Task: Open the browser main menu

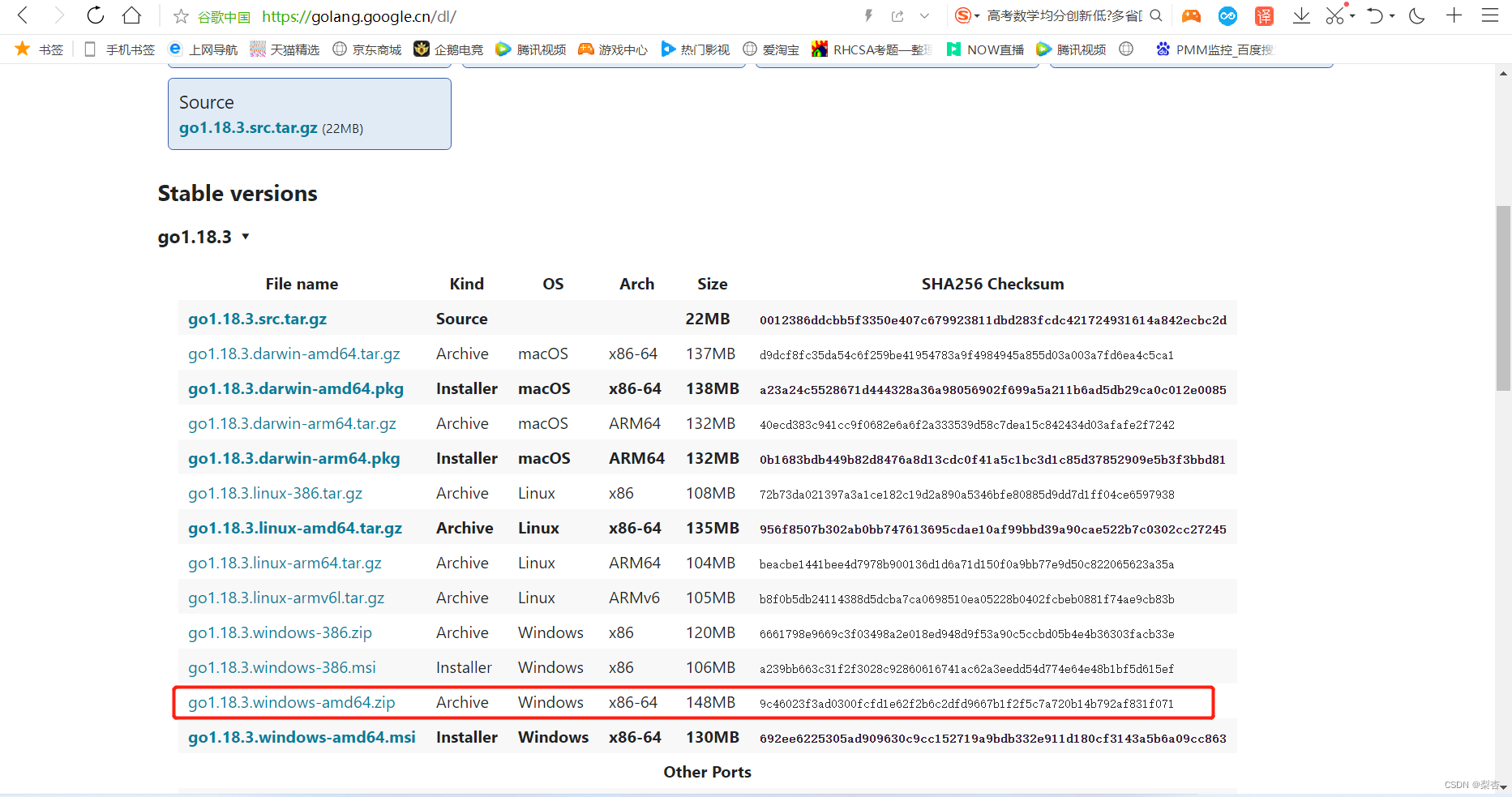Action: click(x=1490, y=15)
